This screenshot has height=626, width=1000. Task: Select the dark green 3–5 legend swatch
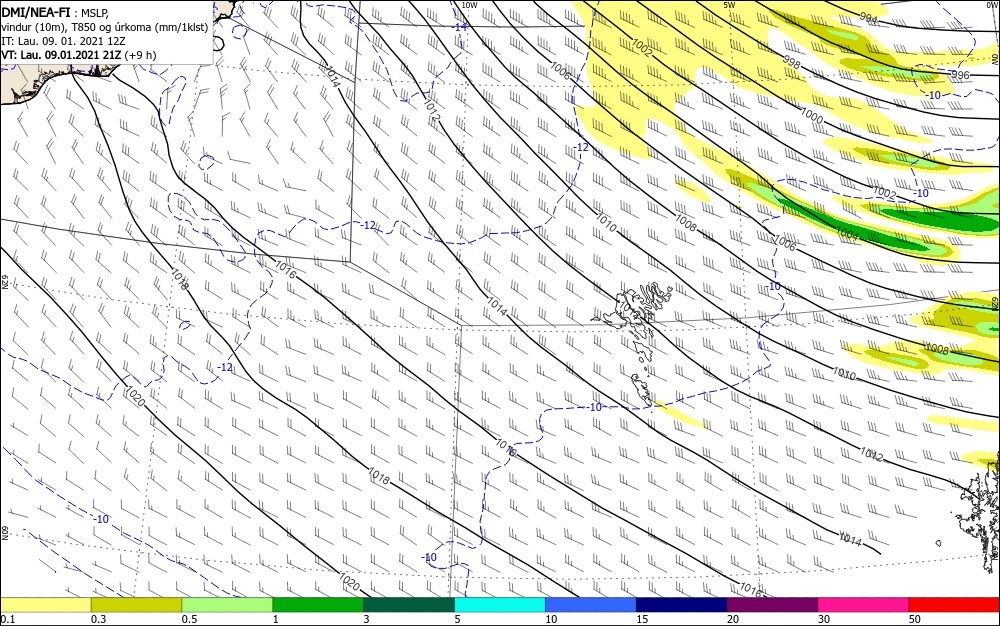(x=409, y=605)
